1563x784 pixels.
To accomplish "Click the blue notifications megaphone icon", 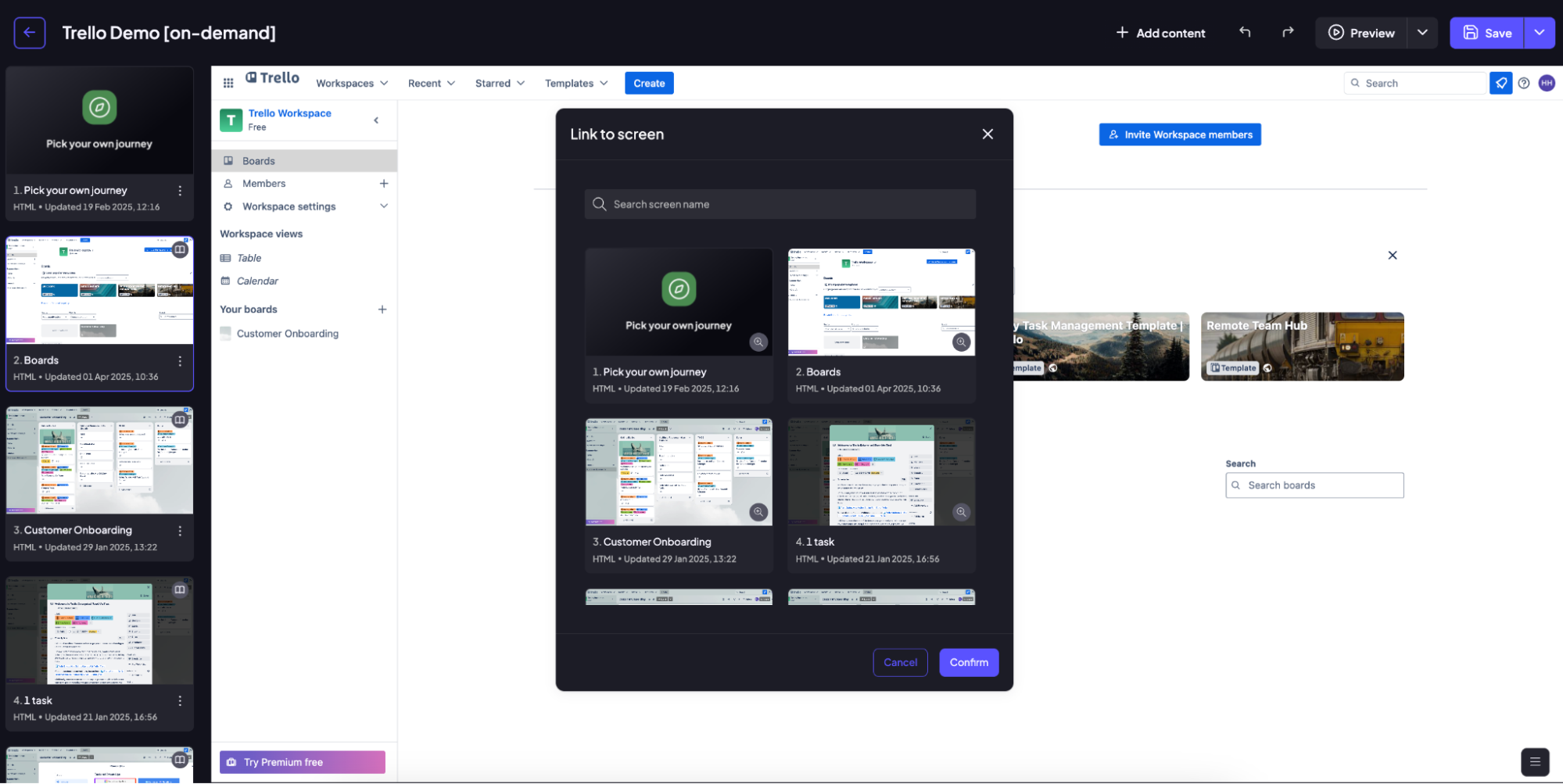I will click(x=1501, y=83).
